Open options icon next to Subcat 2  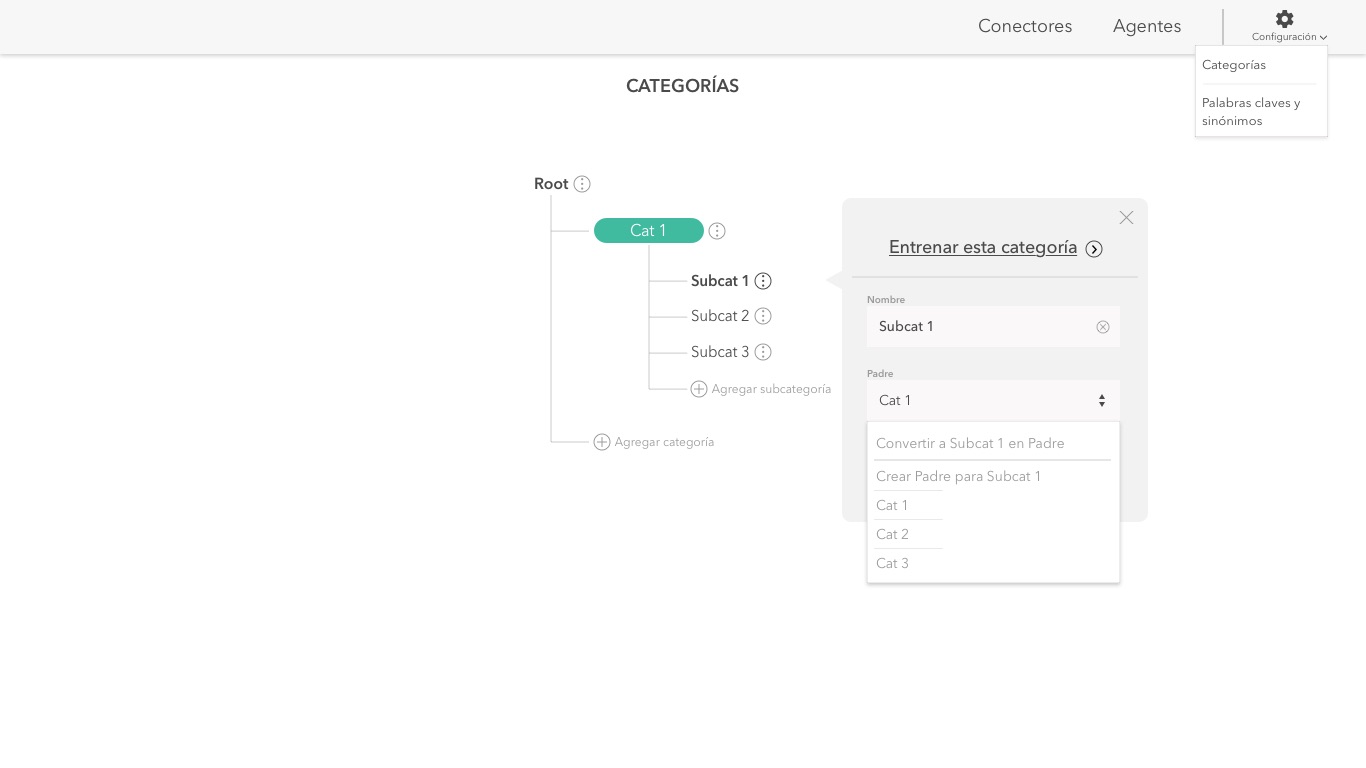763,316
